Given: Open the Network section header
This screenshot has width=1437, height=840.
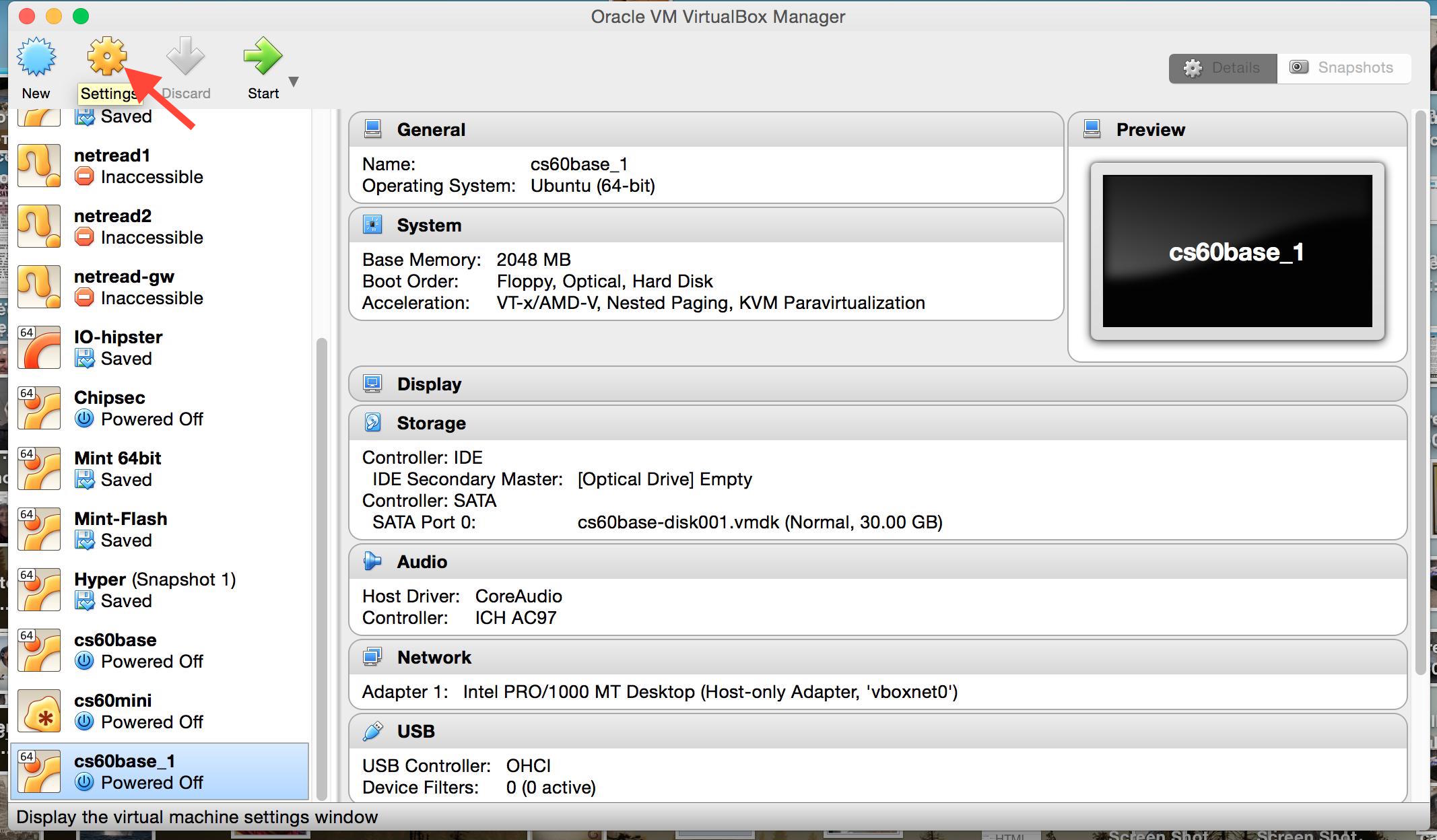Looking at the screenshot, I should click(x=877, y=658).
